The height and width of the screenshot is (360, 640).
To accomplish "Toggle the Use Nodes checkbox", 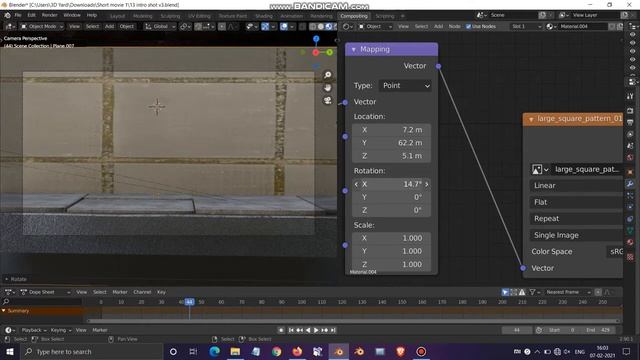I will pyautogui.click(x=469, y=27).
